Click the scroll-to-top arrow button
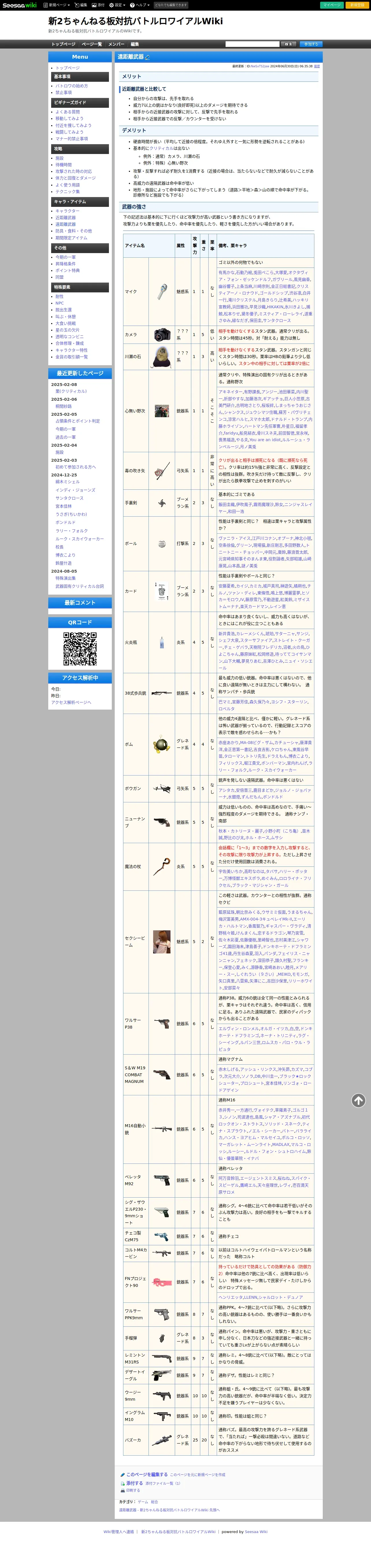Viewport: 371px width, 1568px height. tap(358, 1100)
